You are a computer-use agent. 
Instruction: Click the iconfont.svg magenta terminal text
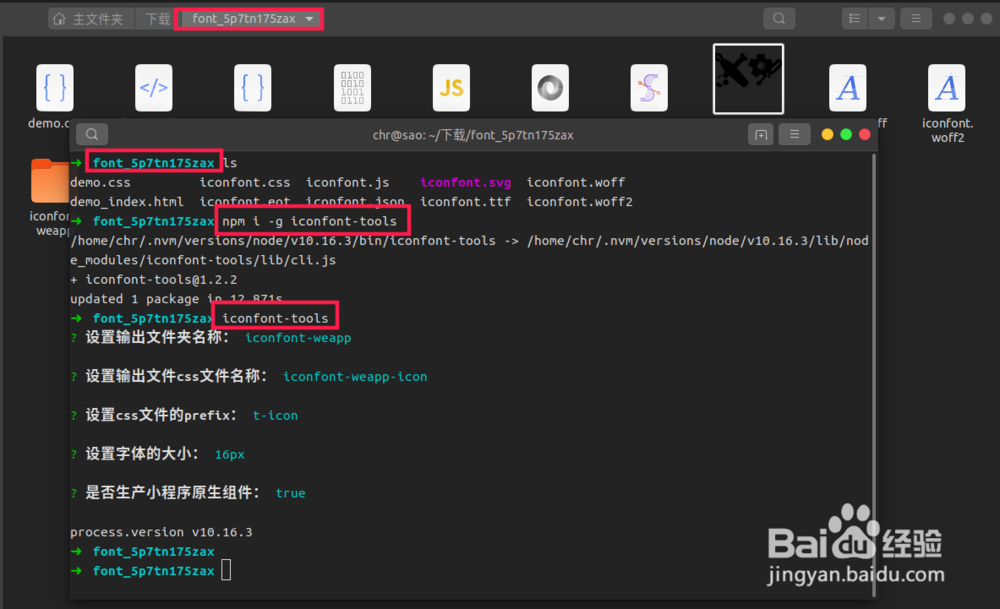tap(465, 182)
